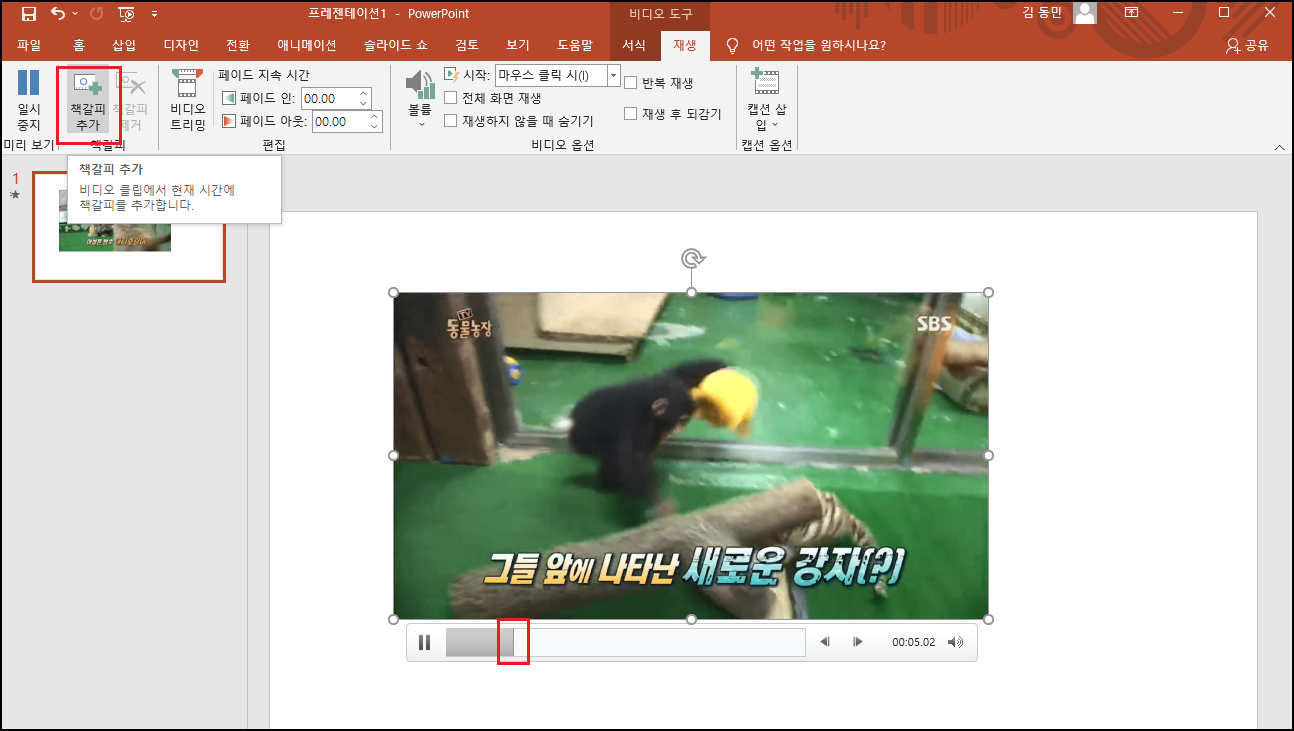Click the animation star icon beside slide 1
Image resolution: width=1294 pixels, height=731 pixels.
(15, 195)
